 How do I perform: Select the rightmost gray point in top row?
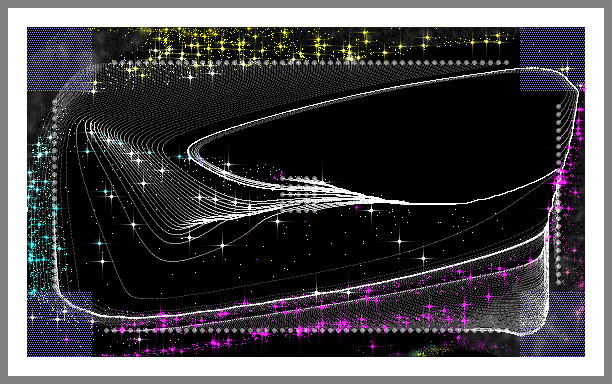[x=507, y=62]
